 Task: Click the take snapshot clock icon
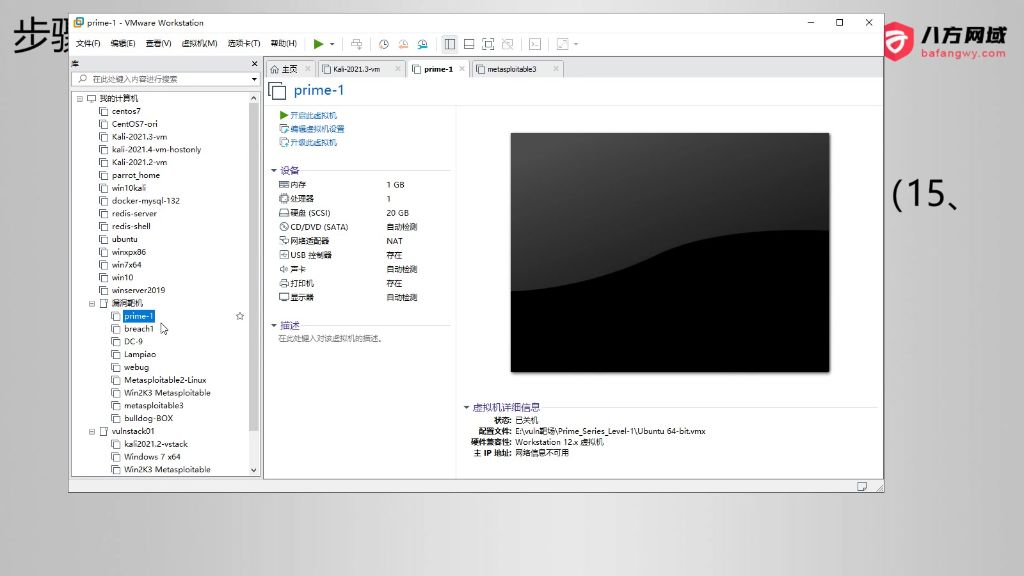[383, 44]
